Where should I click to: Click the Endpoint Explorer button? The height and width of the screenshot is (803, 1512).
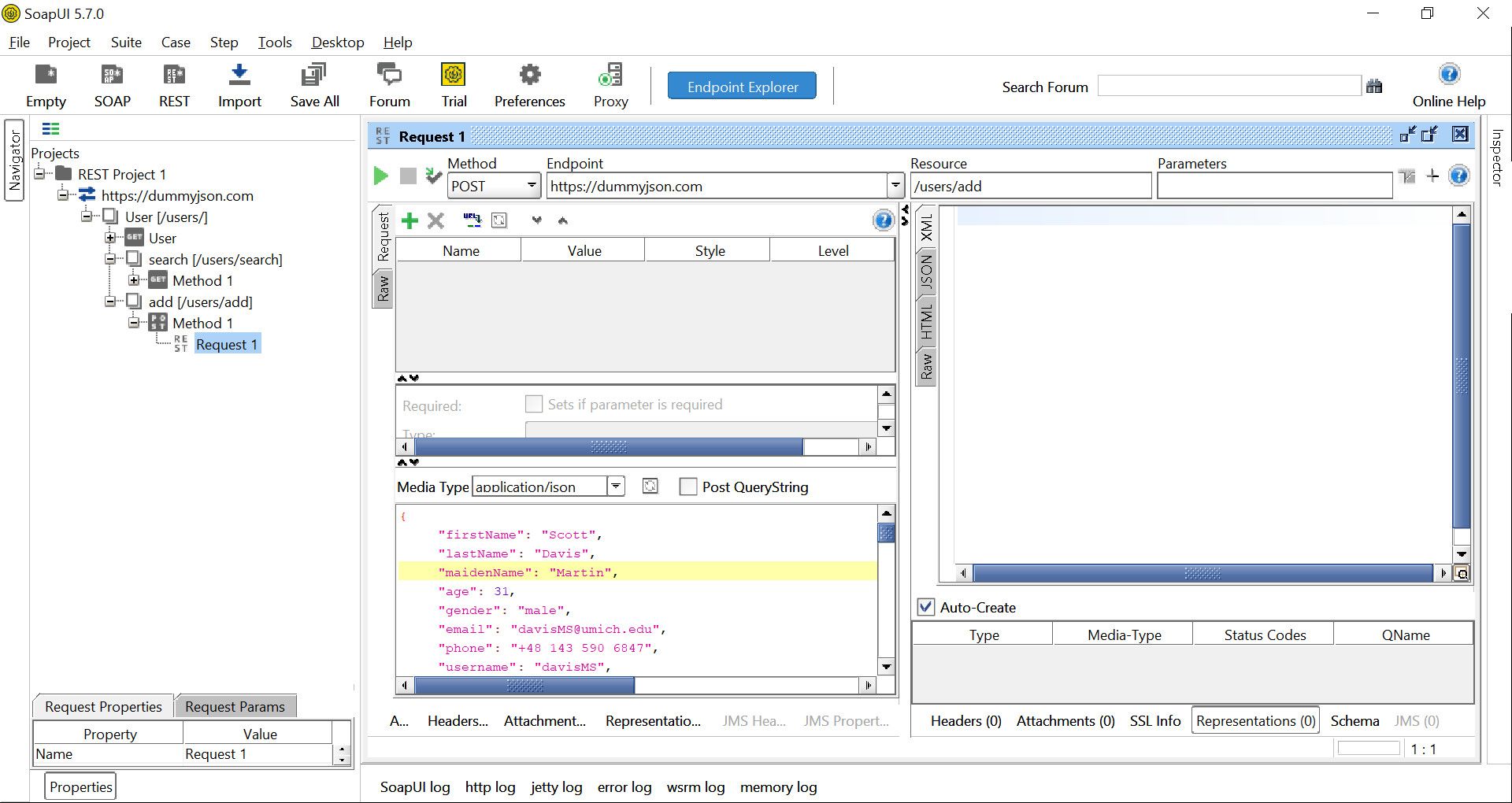pyautogui.click(x=741, y=87)
